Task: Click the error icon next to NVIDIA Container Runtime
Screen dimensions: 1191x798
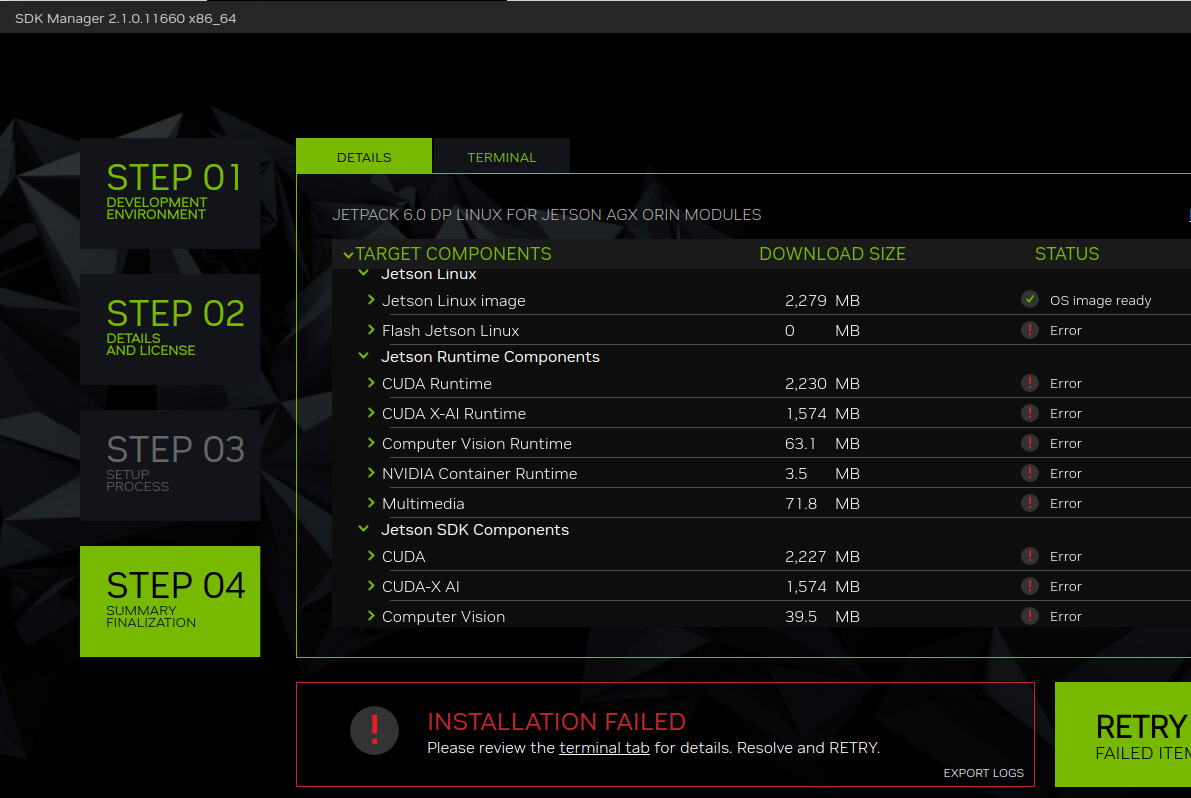Action: point(1030,473)
